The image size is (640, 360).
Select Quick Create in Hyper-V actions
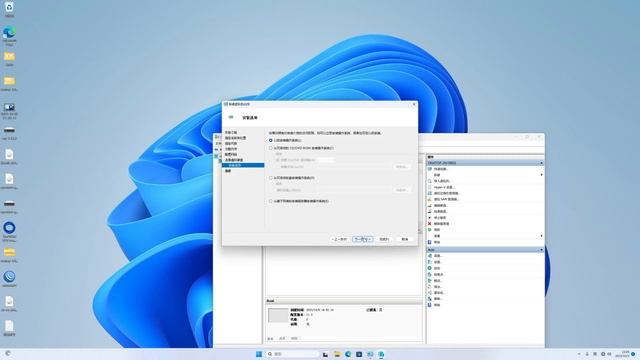(x=440, y=169)
